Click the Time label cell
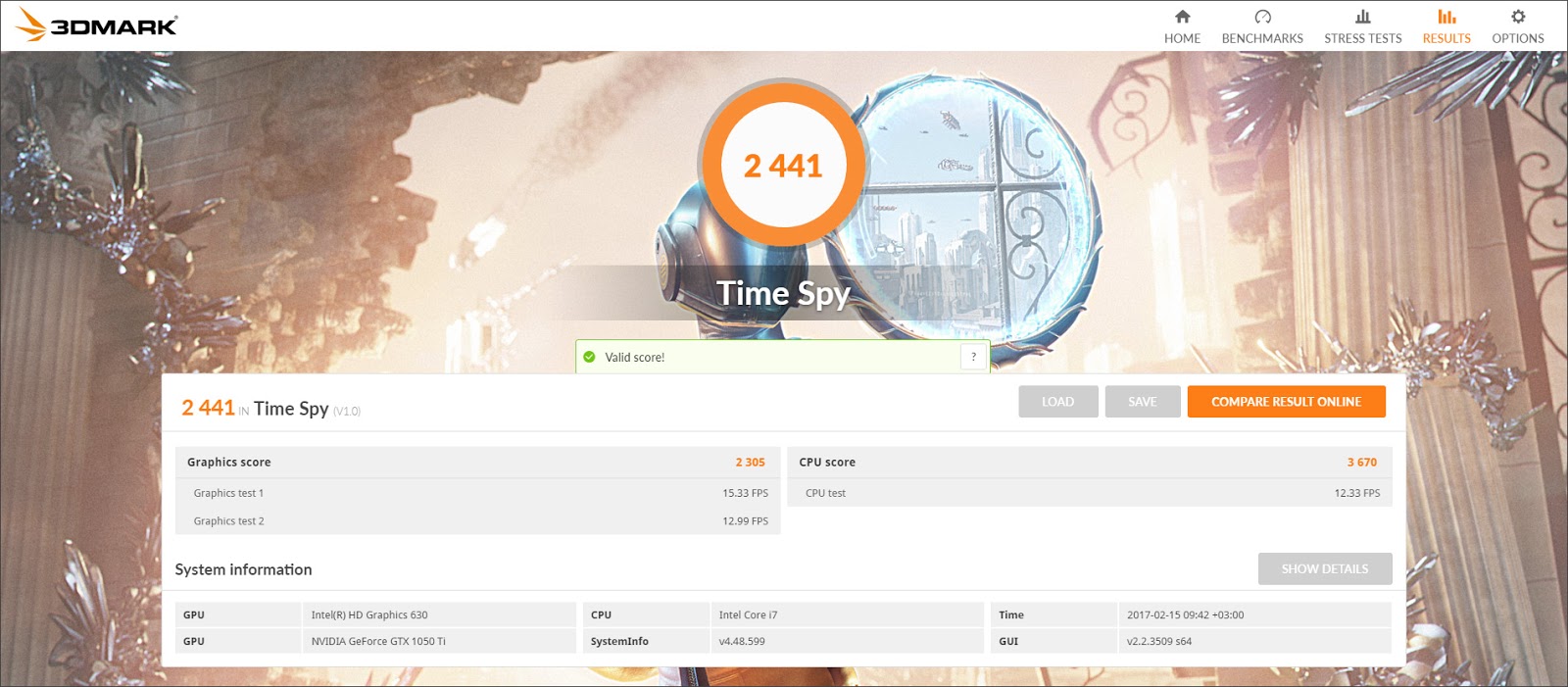 click(1053, 614)
